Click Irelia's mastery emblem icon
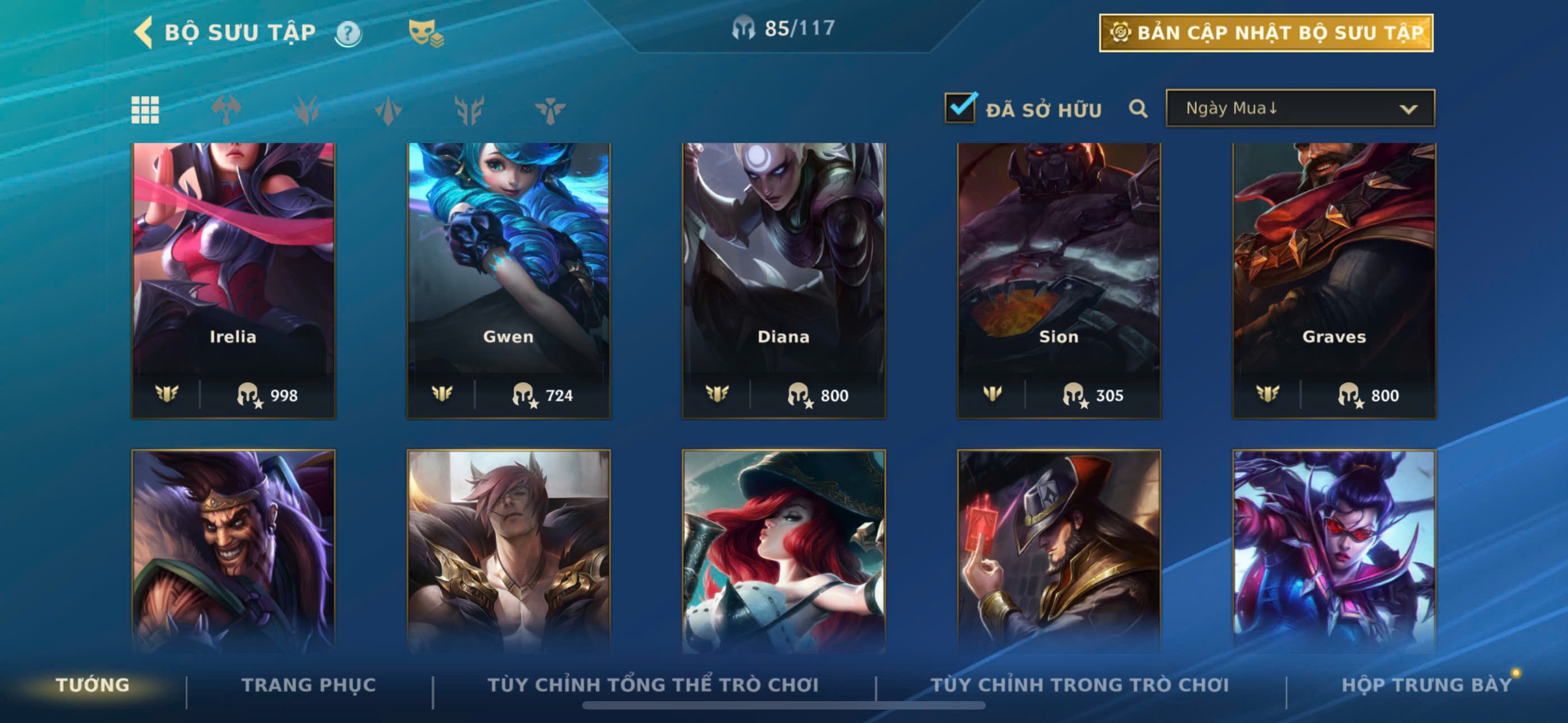 (166, 395)
